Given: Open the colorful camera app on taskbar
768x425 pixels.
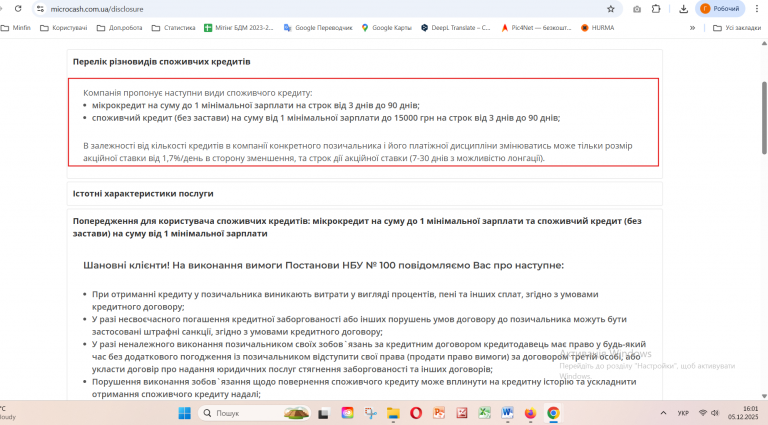Looking at the screenshot, I should click(x=347, y=413).
